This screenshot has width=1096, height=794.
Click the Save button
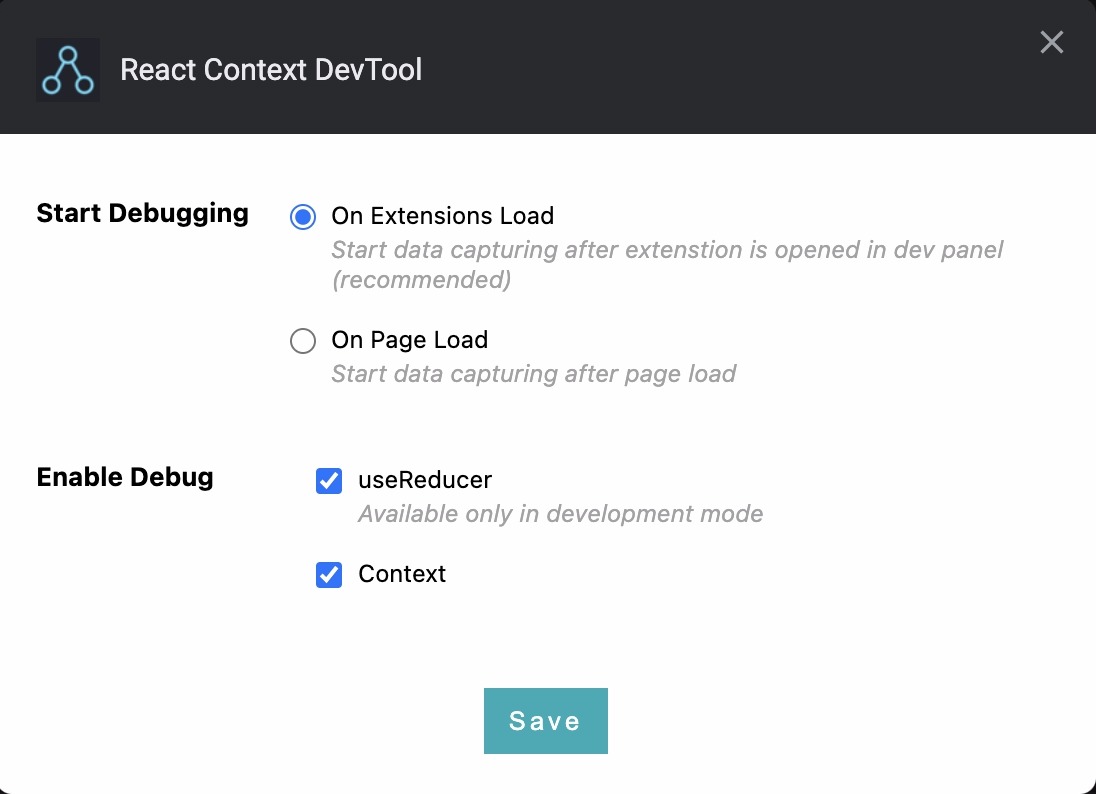click(545, 721)
